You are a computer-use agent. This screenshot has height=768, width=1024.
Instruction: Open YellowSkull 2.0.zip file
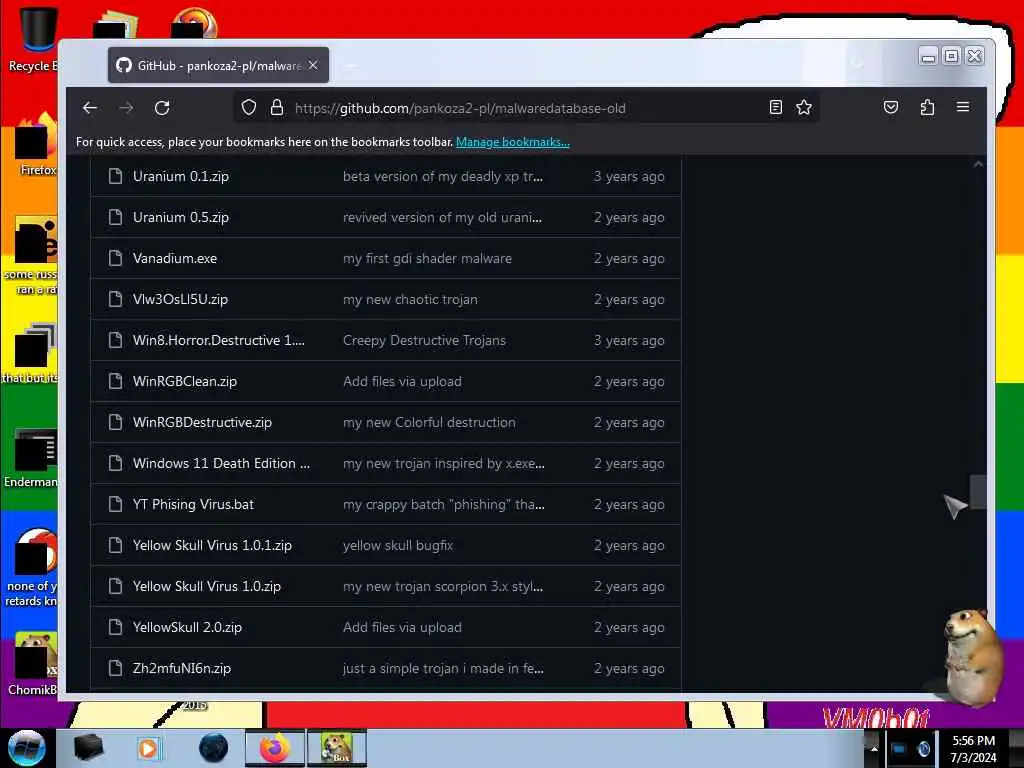187,628
